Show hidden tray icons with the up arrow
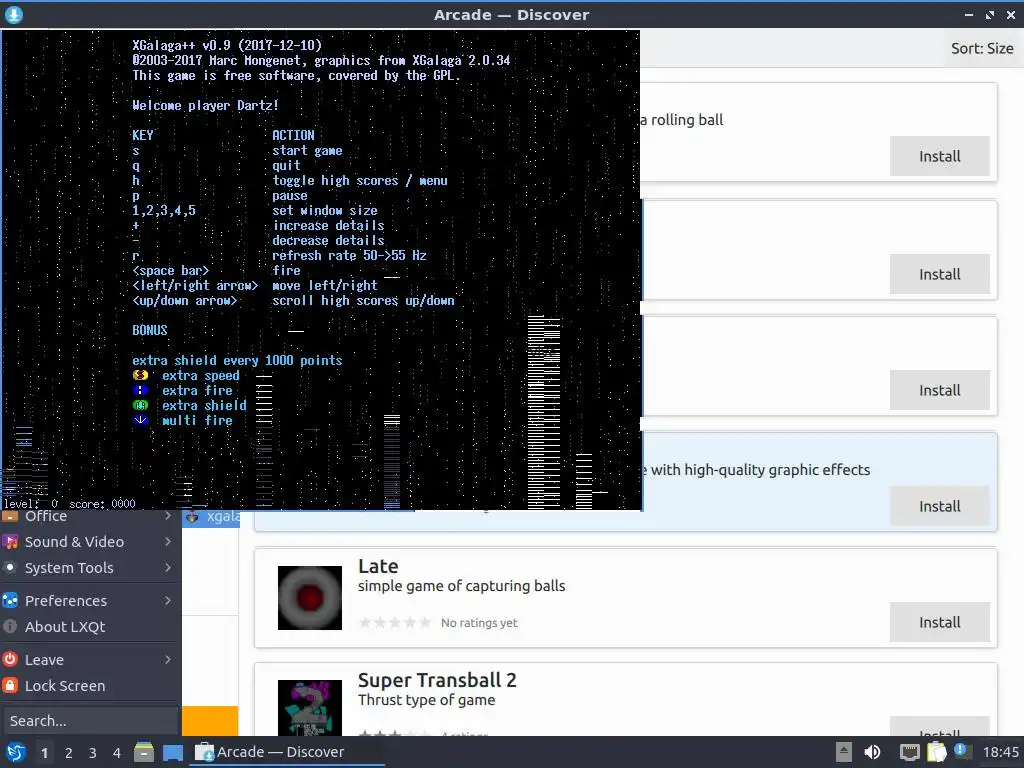 [x=844, y=752]
